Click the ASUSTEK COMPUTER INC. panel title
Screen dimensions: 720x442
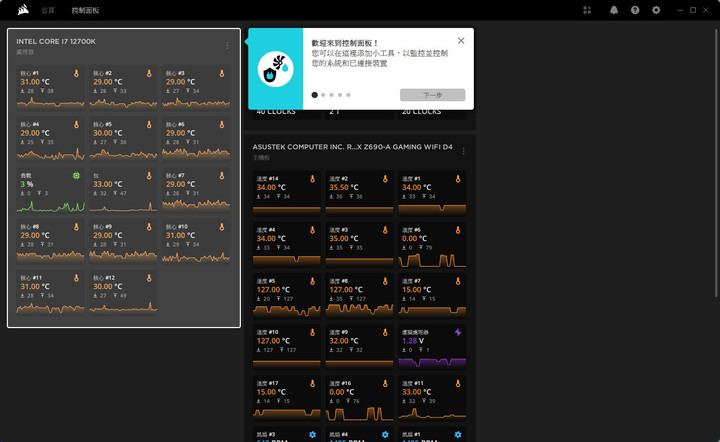(x=352, y=147)
